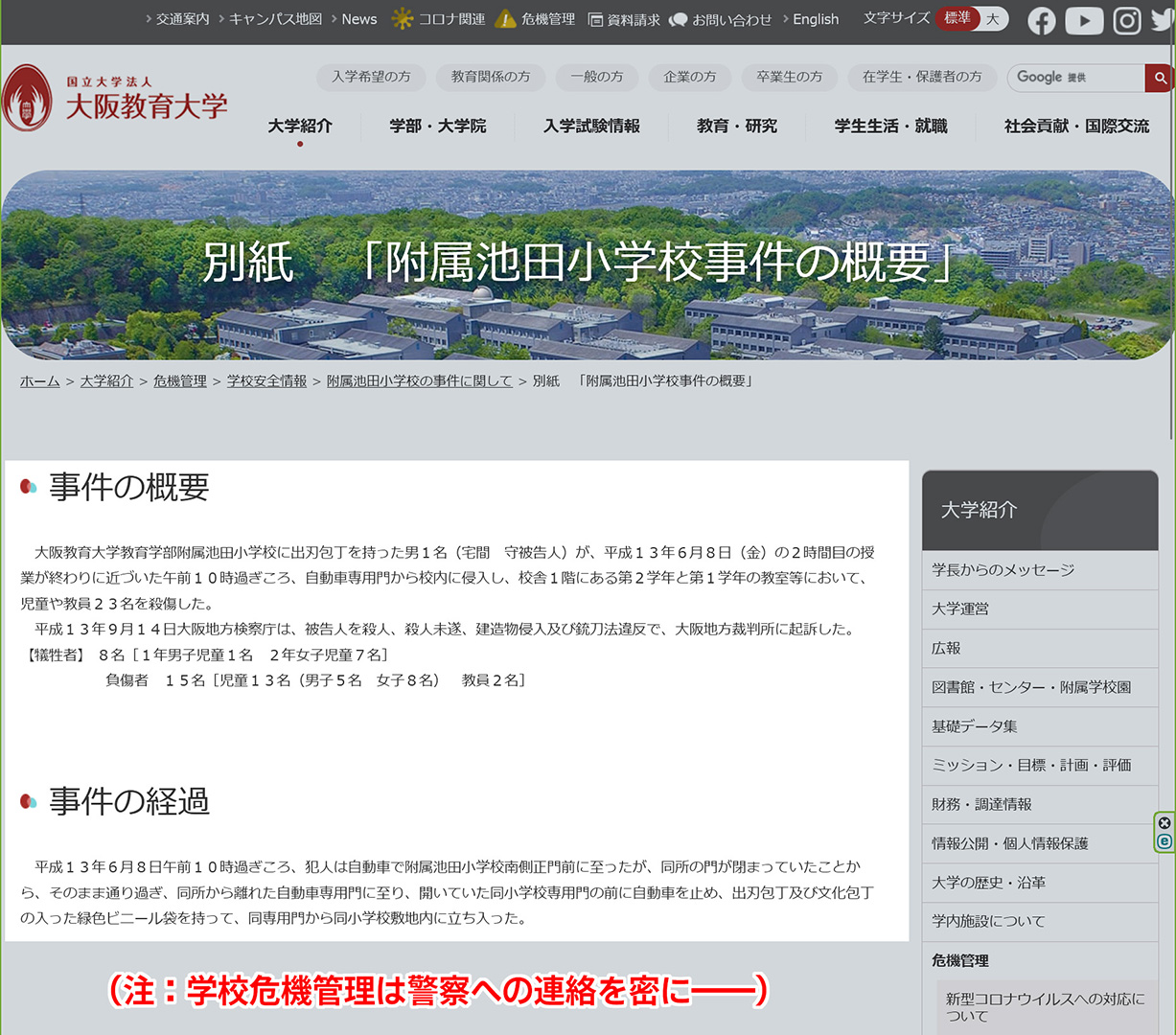
Task: Set text size to 標準
Action: [x=957, y=18]
